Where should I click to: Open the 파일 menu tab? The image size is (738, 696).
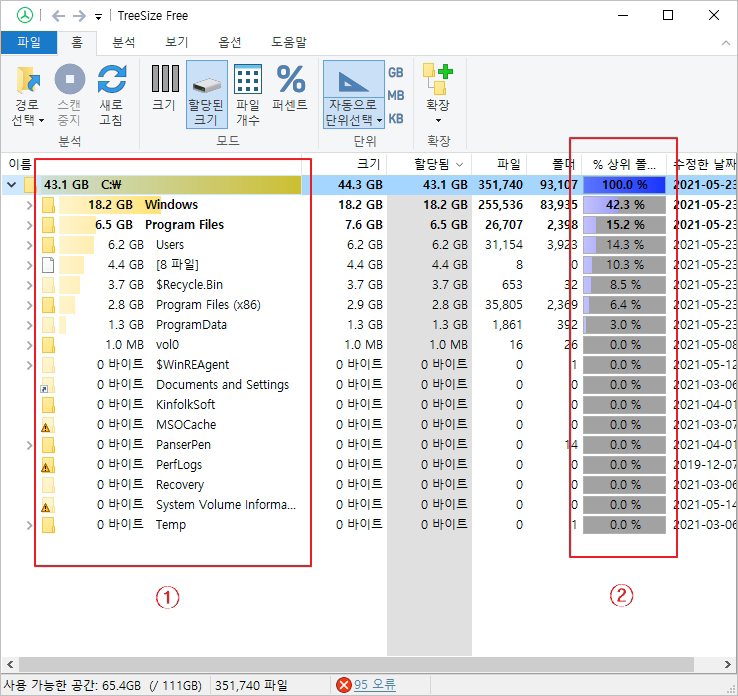tap(29, 42)
